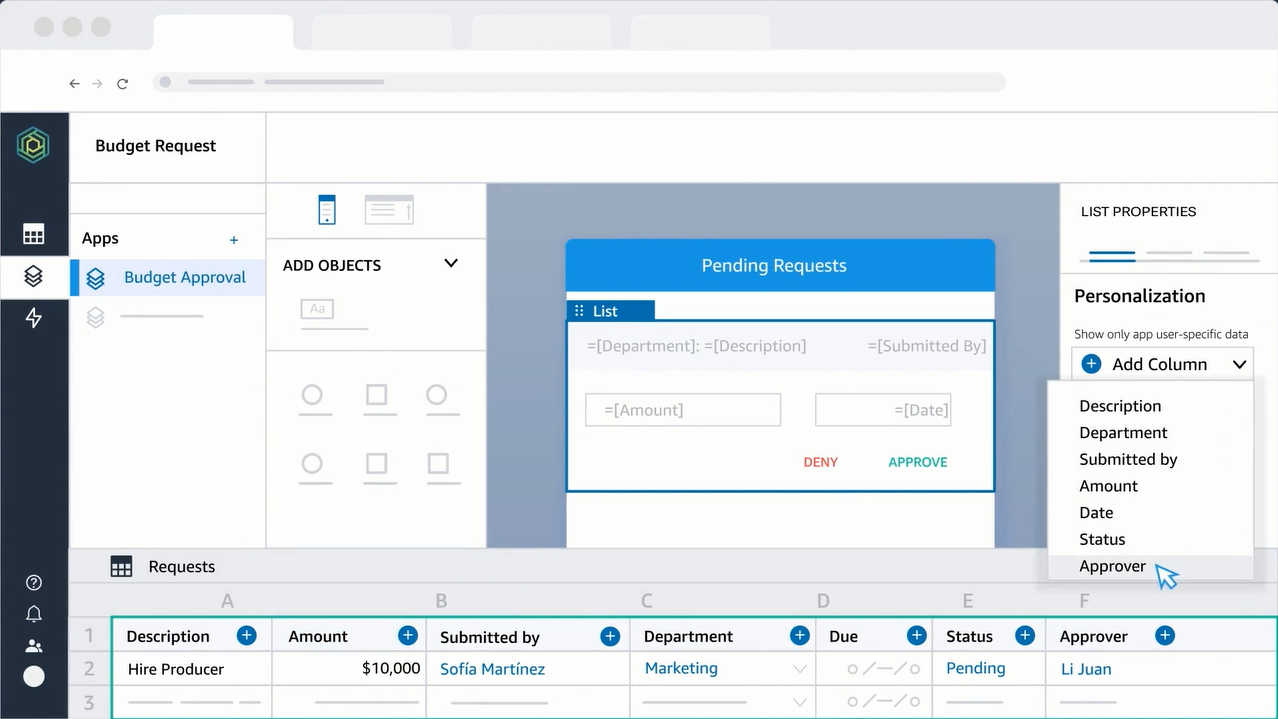Expand the Marketing department dropdown arrow
The image size is (1278, 719).
tap(800, 669)
